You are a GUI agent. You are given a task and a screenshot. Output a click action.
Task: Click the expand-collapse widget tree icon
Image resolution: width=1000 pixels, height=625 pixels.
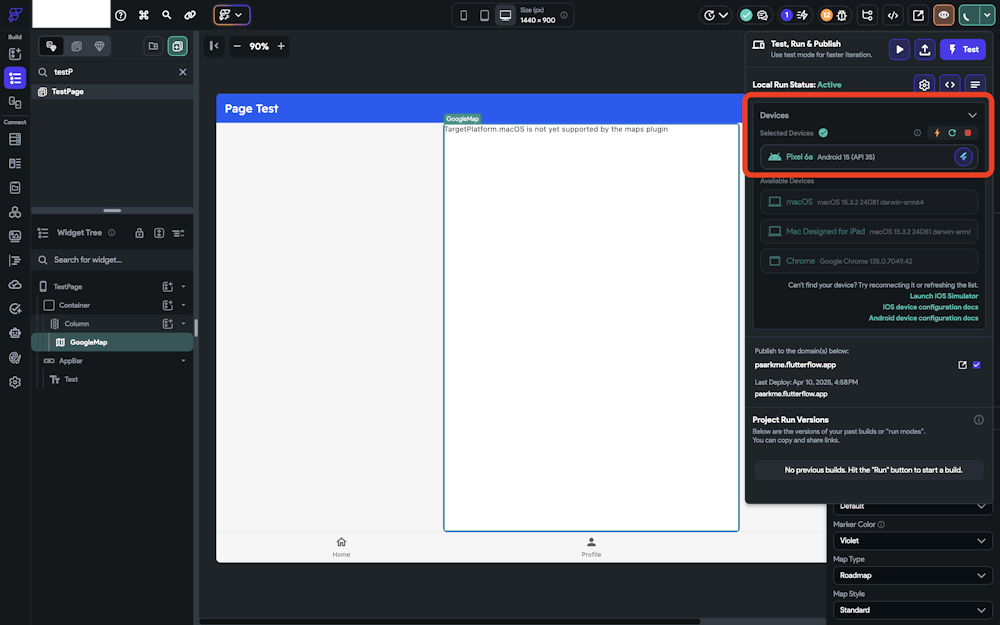[x=159, y=233]
